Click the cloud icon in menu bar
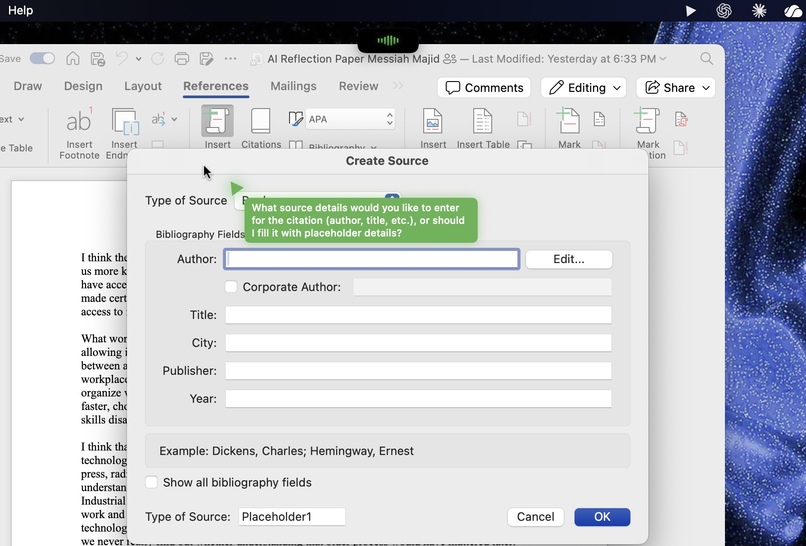Screen dimensions: 806x546 [x=793, y=11]
